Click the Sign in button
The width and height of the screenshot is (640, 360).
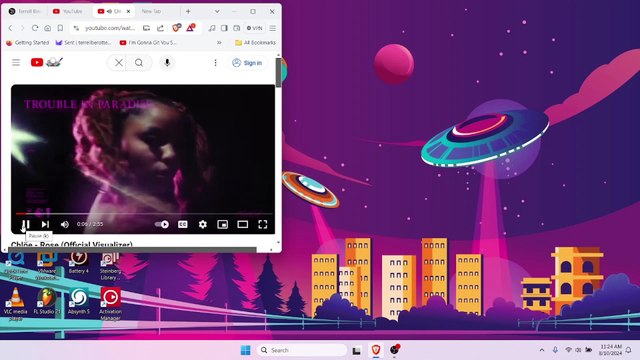click(247, 63)
